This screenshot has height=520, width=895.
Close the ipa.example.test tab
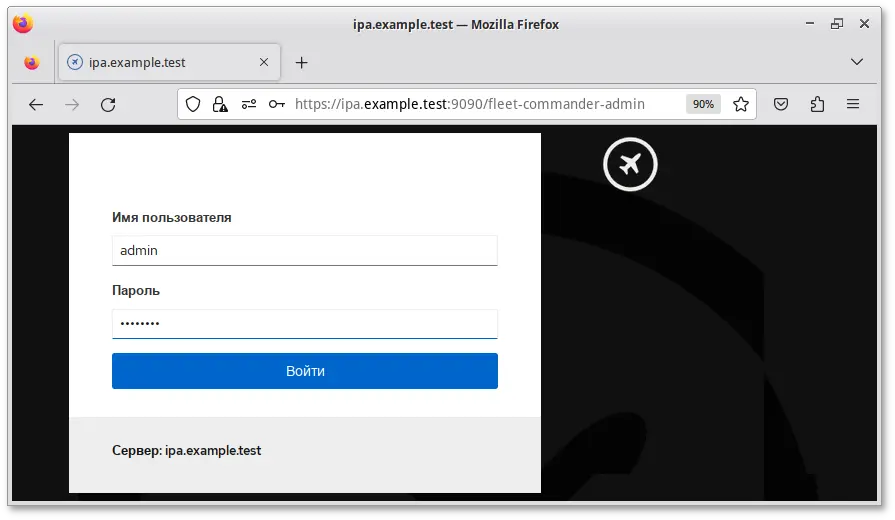coord(264,62)
